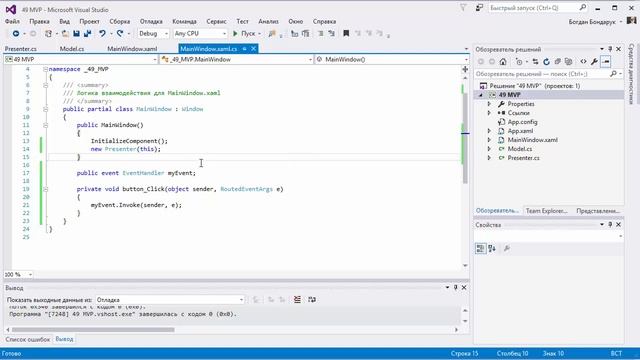
Task: Clear all output in the Output panel
Action: pos(297,300)
